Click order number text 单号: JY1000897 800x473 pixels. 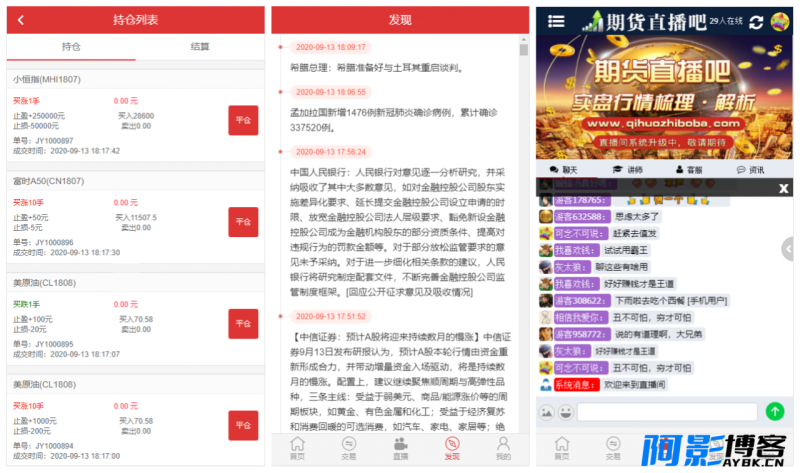43,140
